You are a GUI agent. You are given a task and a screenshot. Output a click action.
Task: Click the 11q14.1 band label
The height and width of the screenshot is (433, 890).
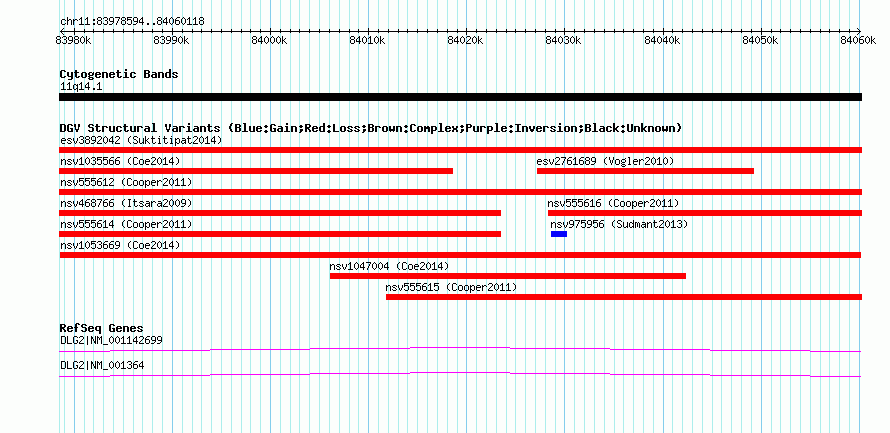81,87
